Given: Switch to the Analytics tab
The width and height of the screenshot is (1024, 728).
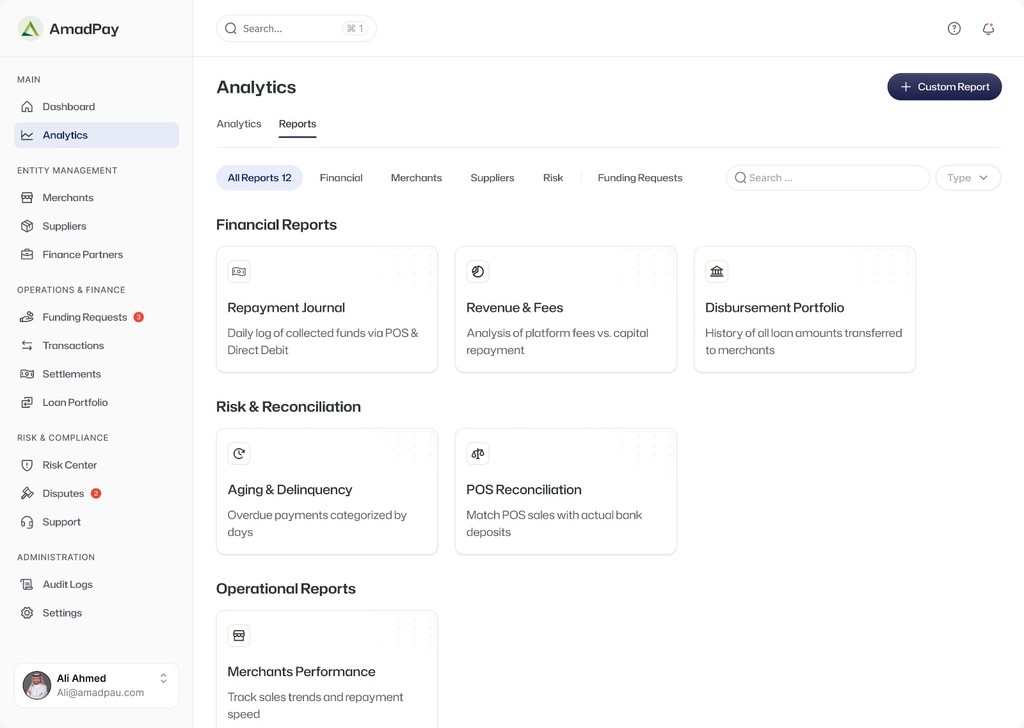Looking at the screenshot, I should click(x=239, y=124).
